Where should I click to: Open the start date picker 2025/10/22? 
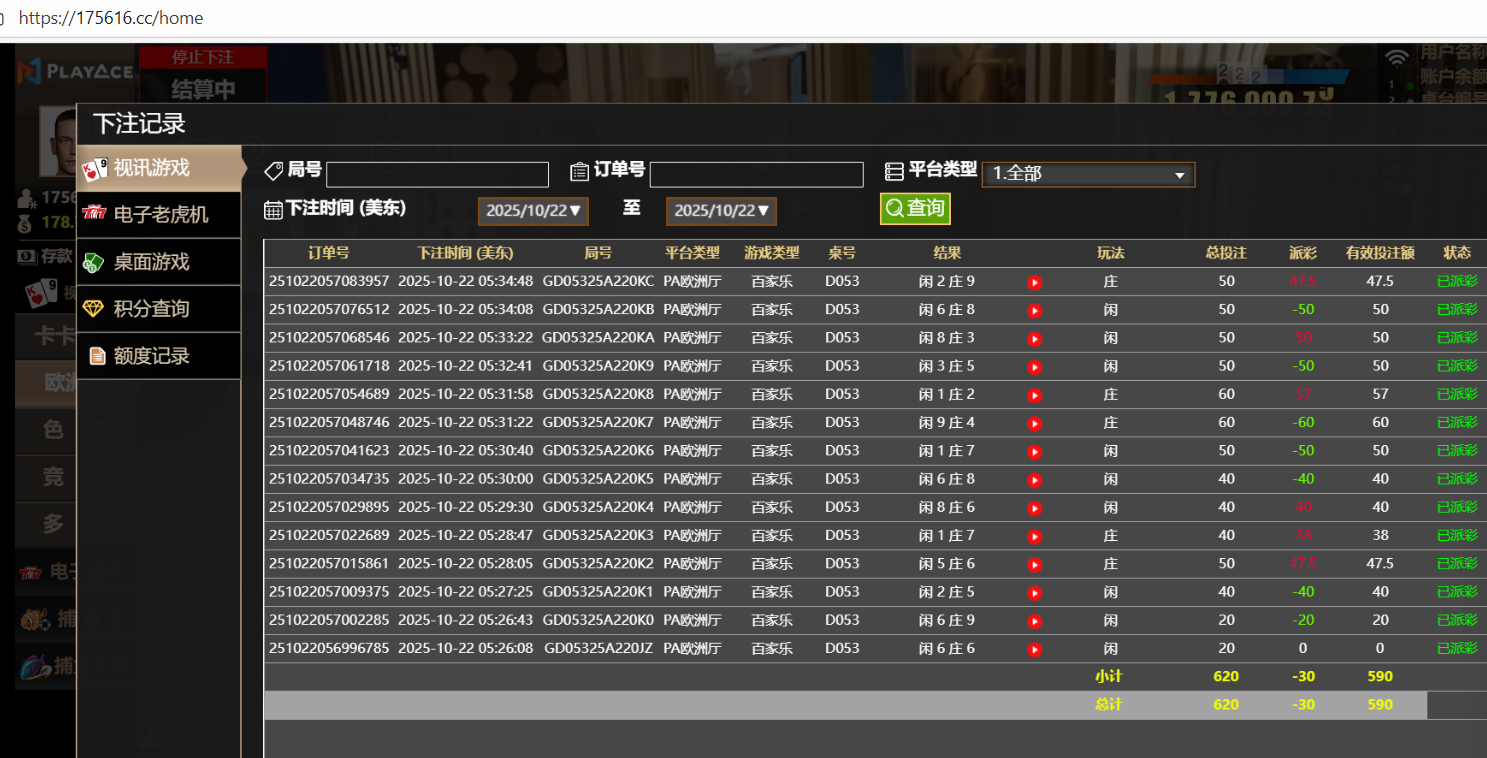coord(532,211)
